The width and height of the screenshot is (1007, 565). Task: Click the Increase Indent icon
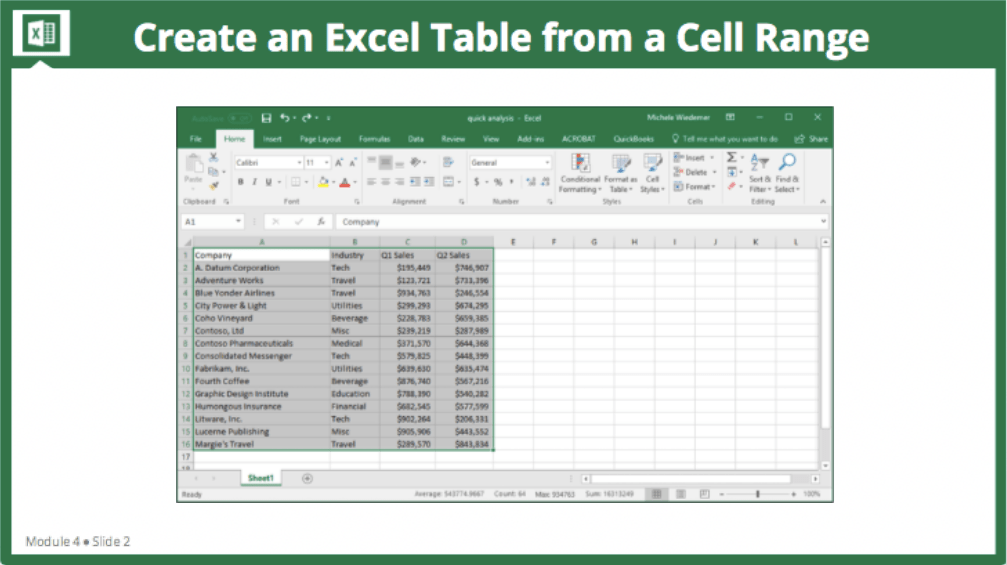(x=429, y=182)
